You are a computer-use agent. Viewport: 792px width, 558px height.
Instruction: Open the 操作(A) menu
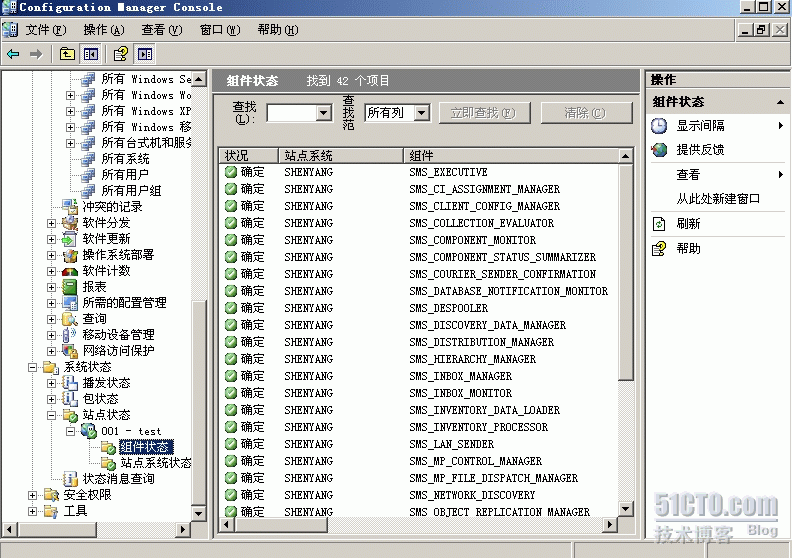point(104,30)
